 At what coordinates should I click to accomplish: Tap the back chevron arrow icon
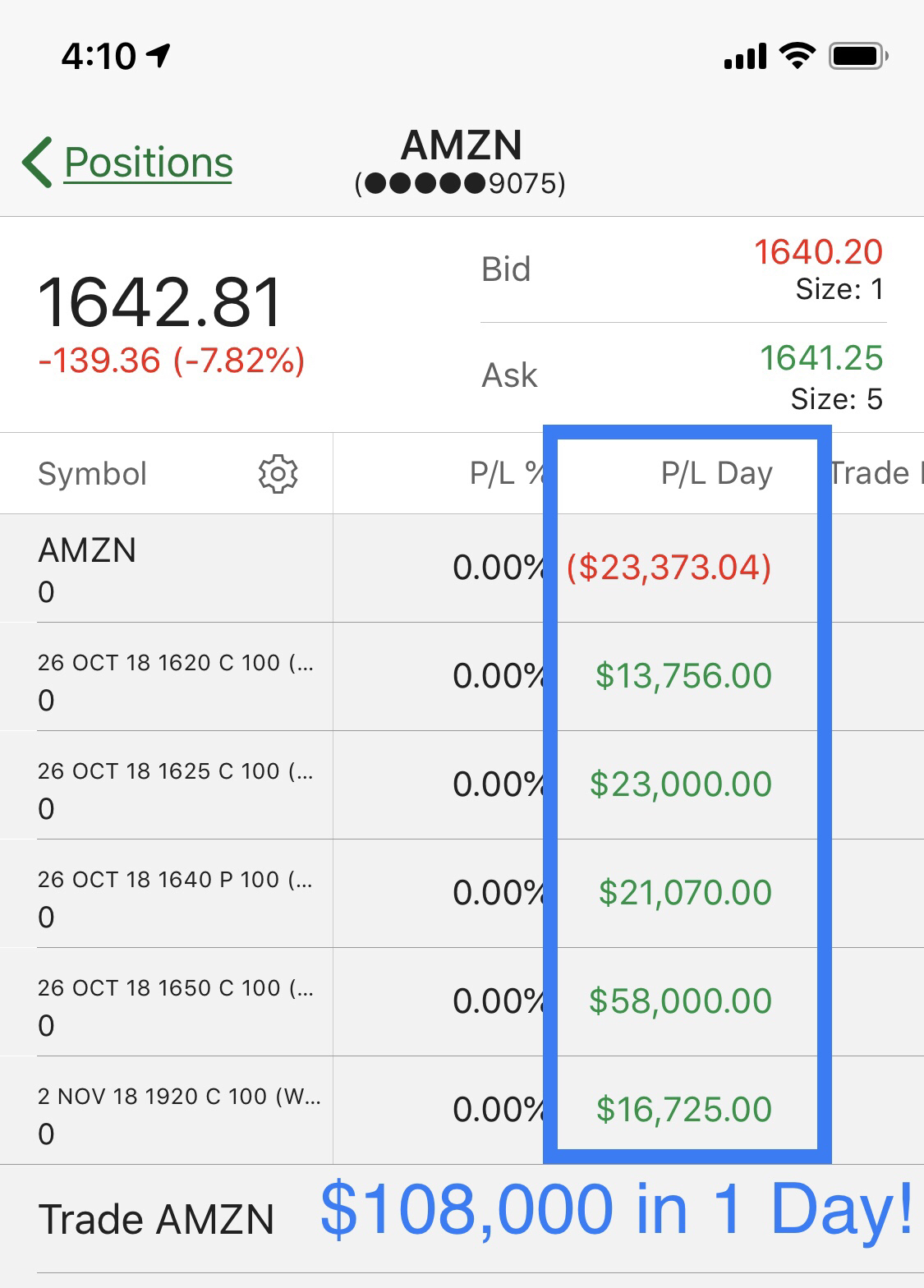38,162
